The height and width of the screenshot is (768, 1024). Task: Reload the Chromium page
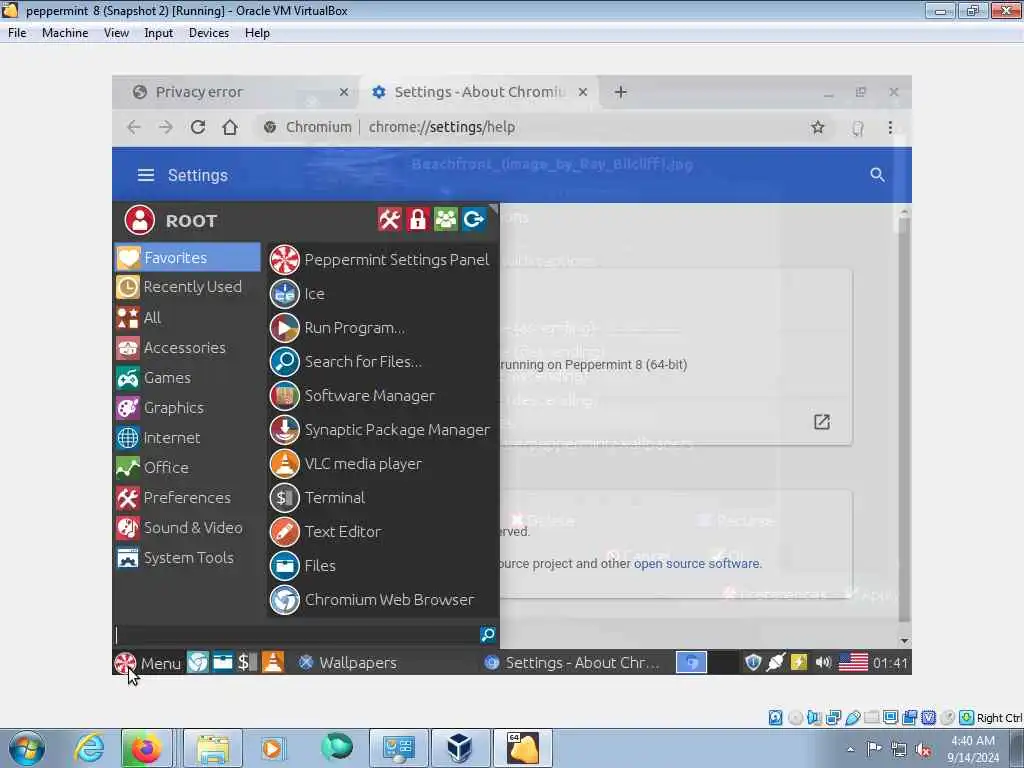[x=198, y=127]
